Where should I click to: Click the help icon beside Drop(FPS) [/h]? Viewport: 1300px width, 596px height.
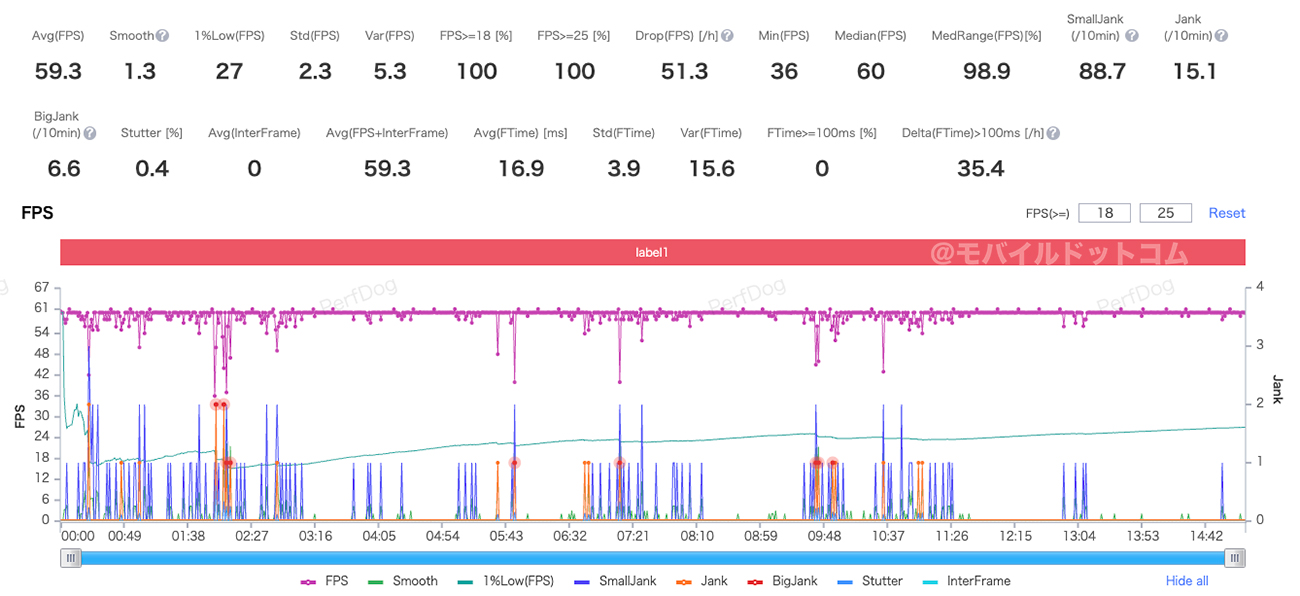(727, 36)
